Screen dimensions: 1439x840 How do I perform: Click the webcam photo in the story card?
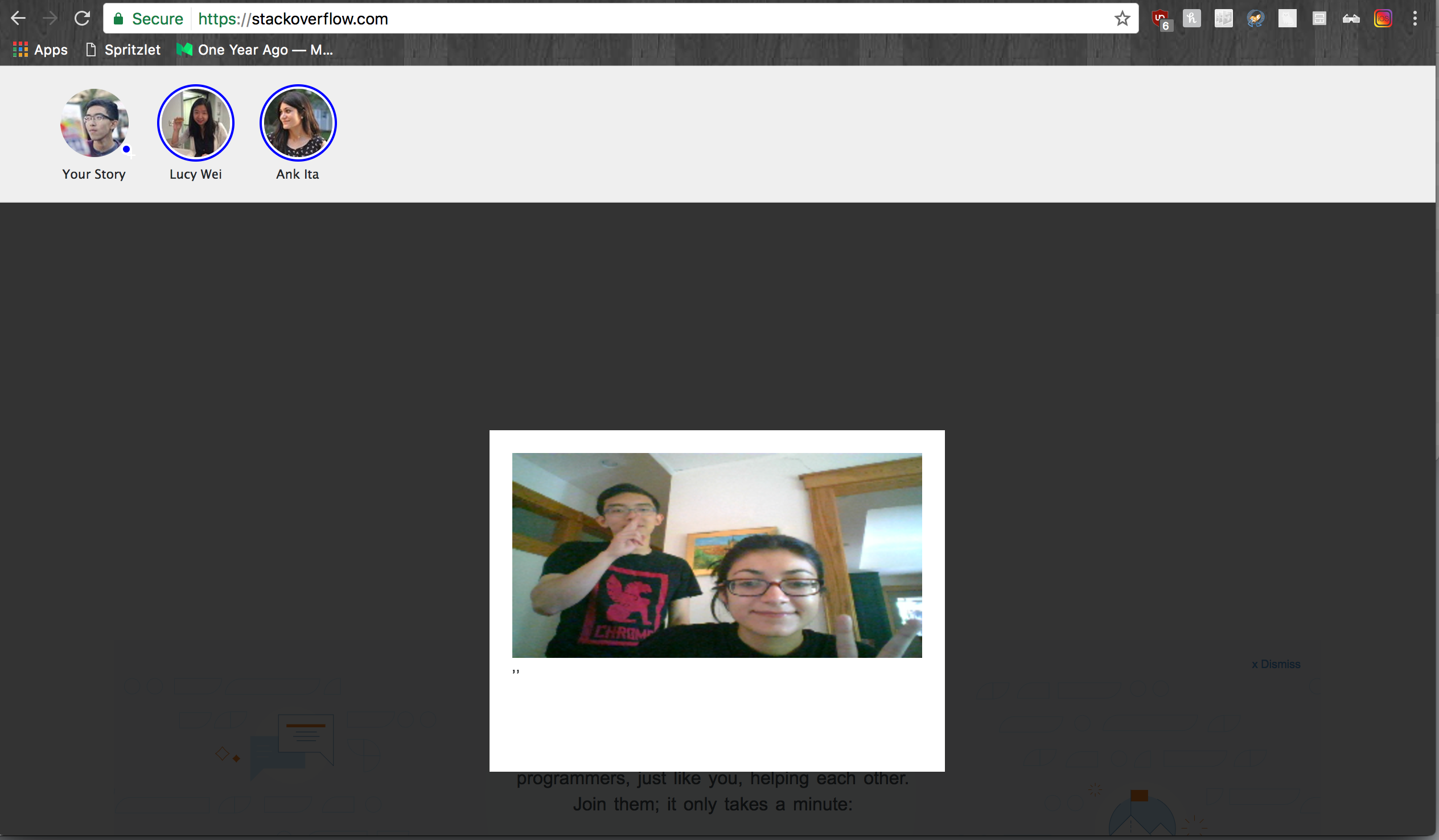pos(717,555)
